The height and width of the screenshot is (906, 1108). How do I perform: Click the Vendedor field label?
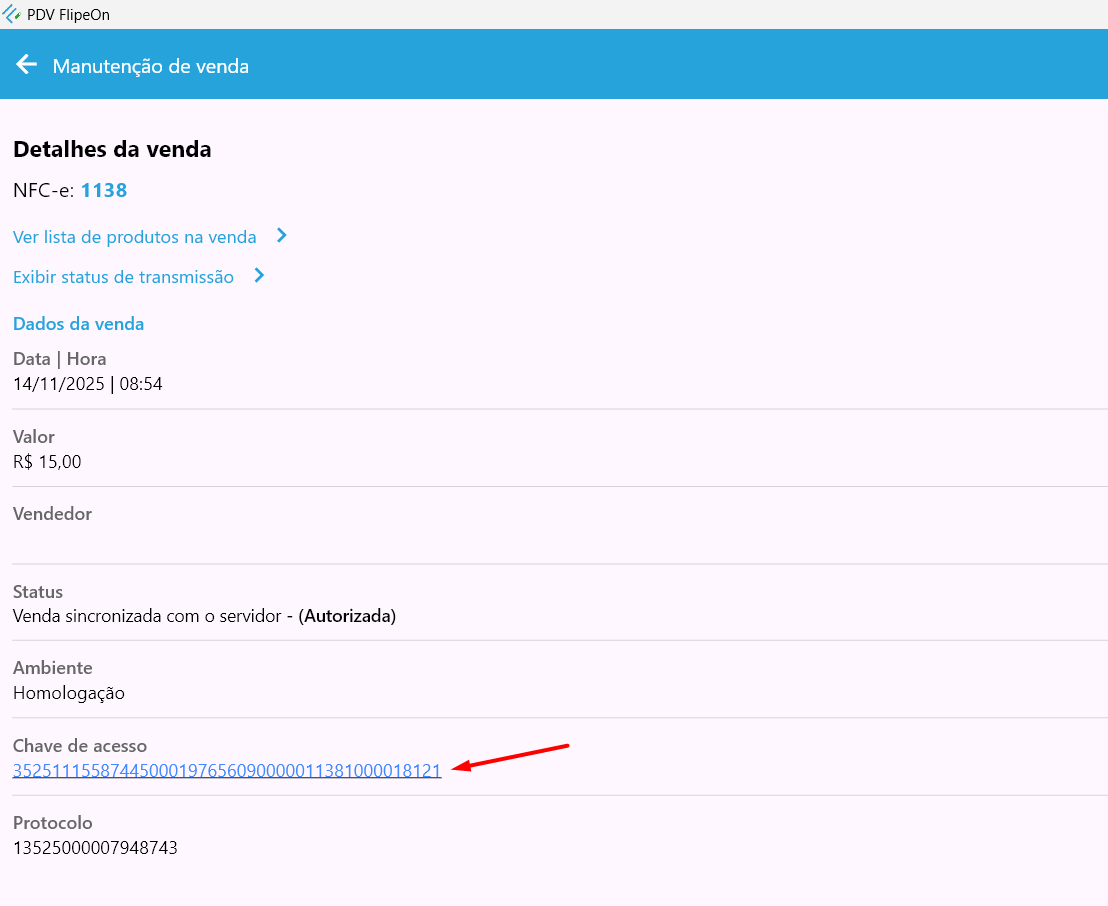tap(52, 514)
